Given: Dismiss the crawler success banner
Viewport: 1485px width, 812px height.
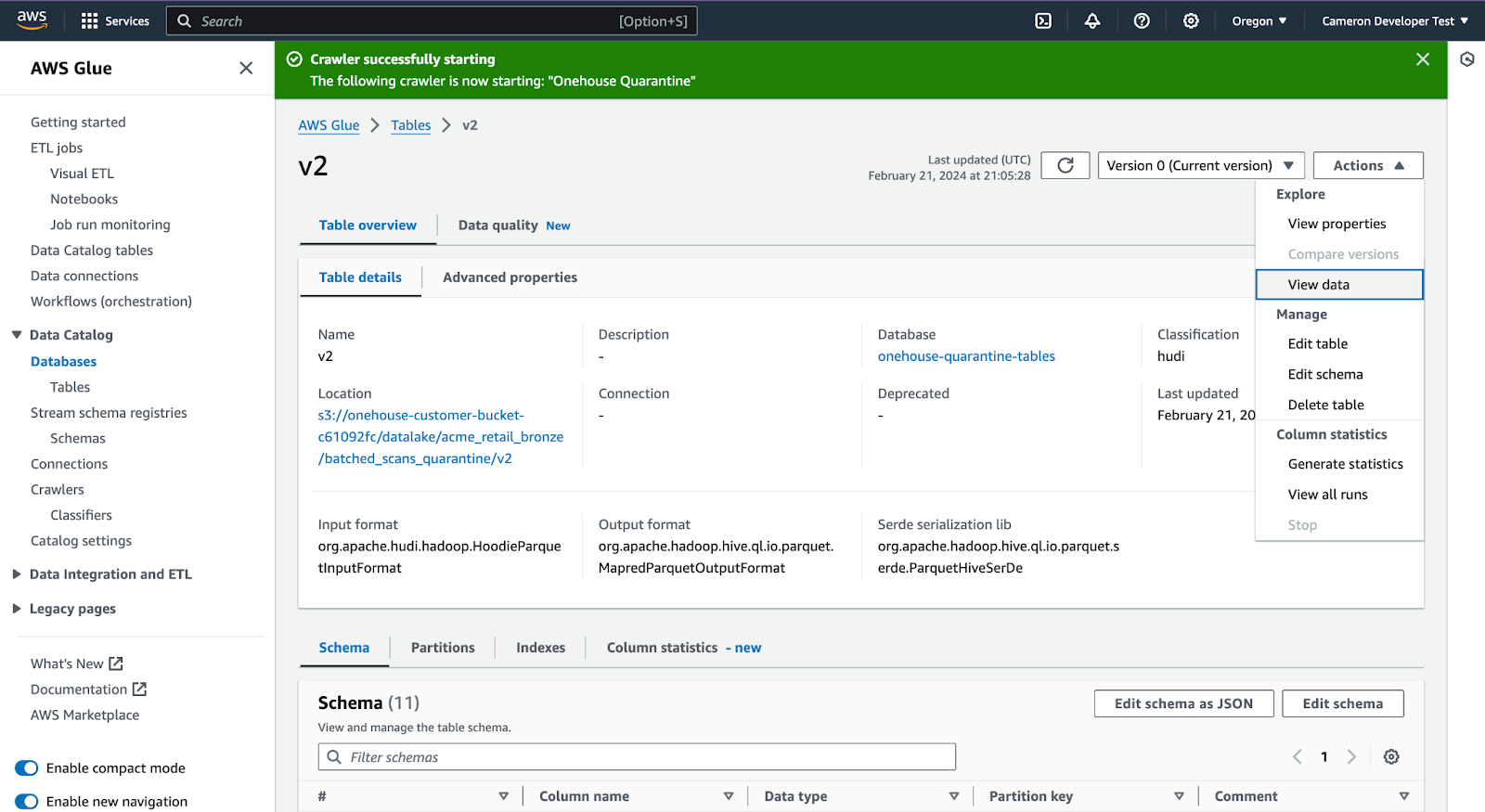Looking at the screenshot, I should coord(1423,59).
